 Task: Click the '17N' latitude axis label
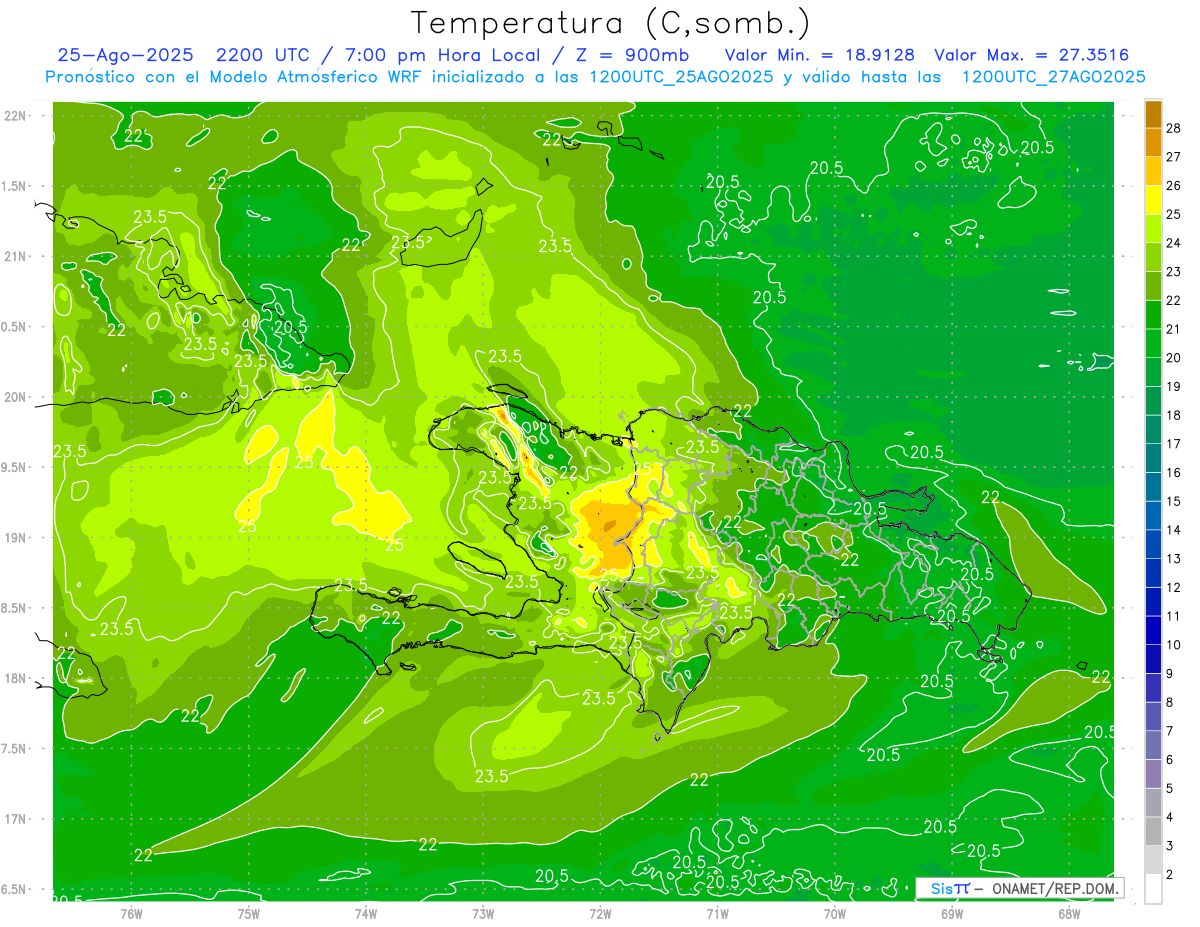coord(14,819)
